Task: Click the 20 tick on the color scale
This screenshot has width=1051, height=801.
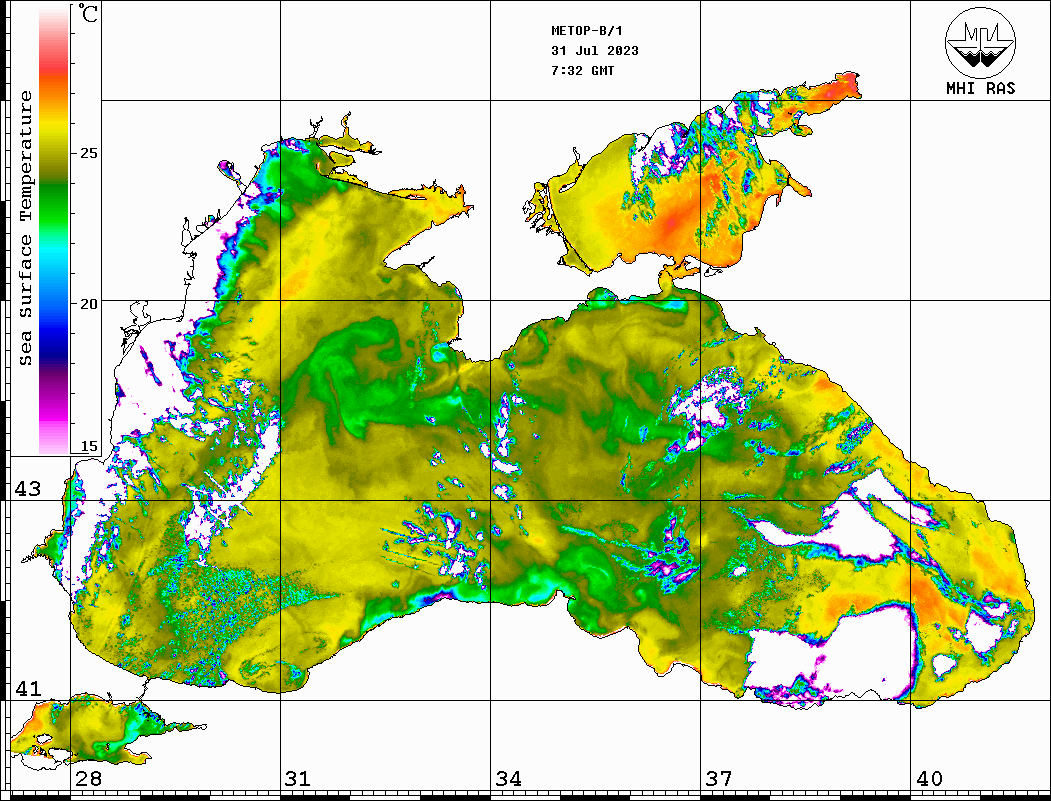Action: (x=88, y=304)
